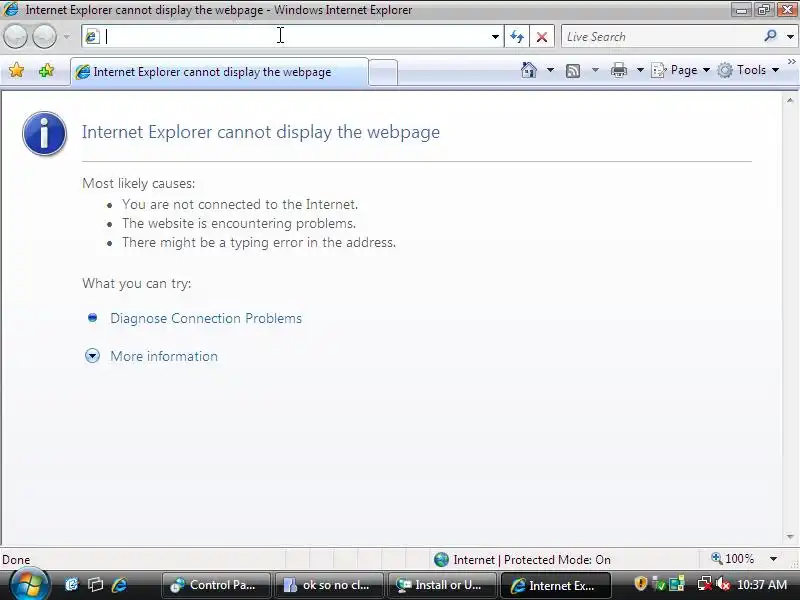Click the scroll up arrow

790,101
